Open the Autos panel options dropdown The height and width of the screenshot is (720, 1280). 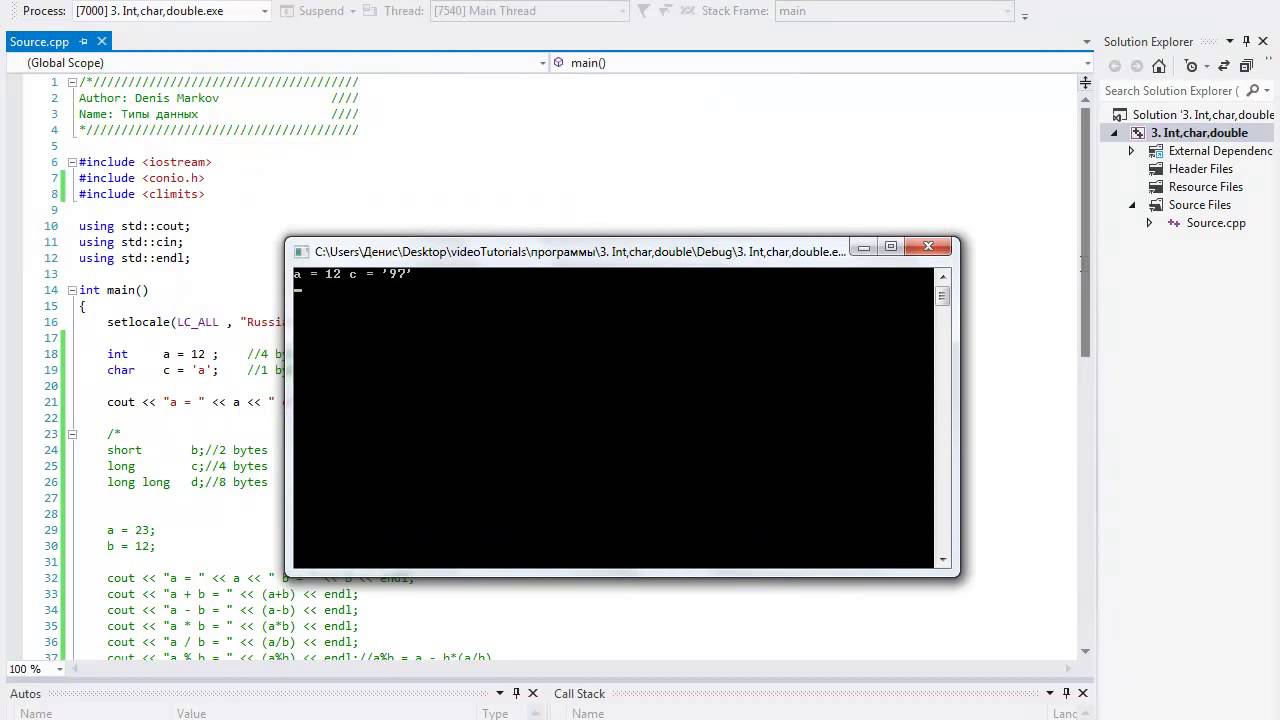tap(500, 693)
